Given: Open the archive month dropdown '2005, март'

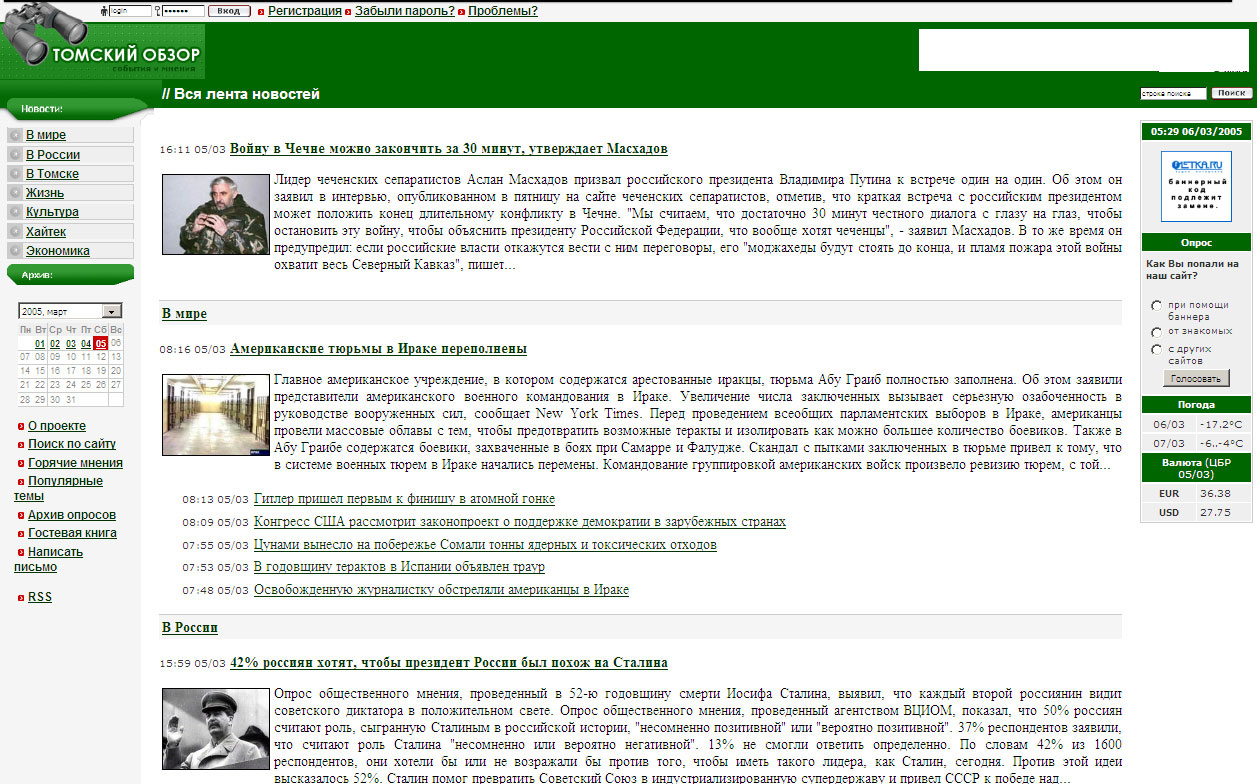Looking at the screenshot, I should 69,311.
